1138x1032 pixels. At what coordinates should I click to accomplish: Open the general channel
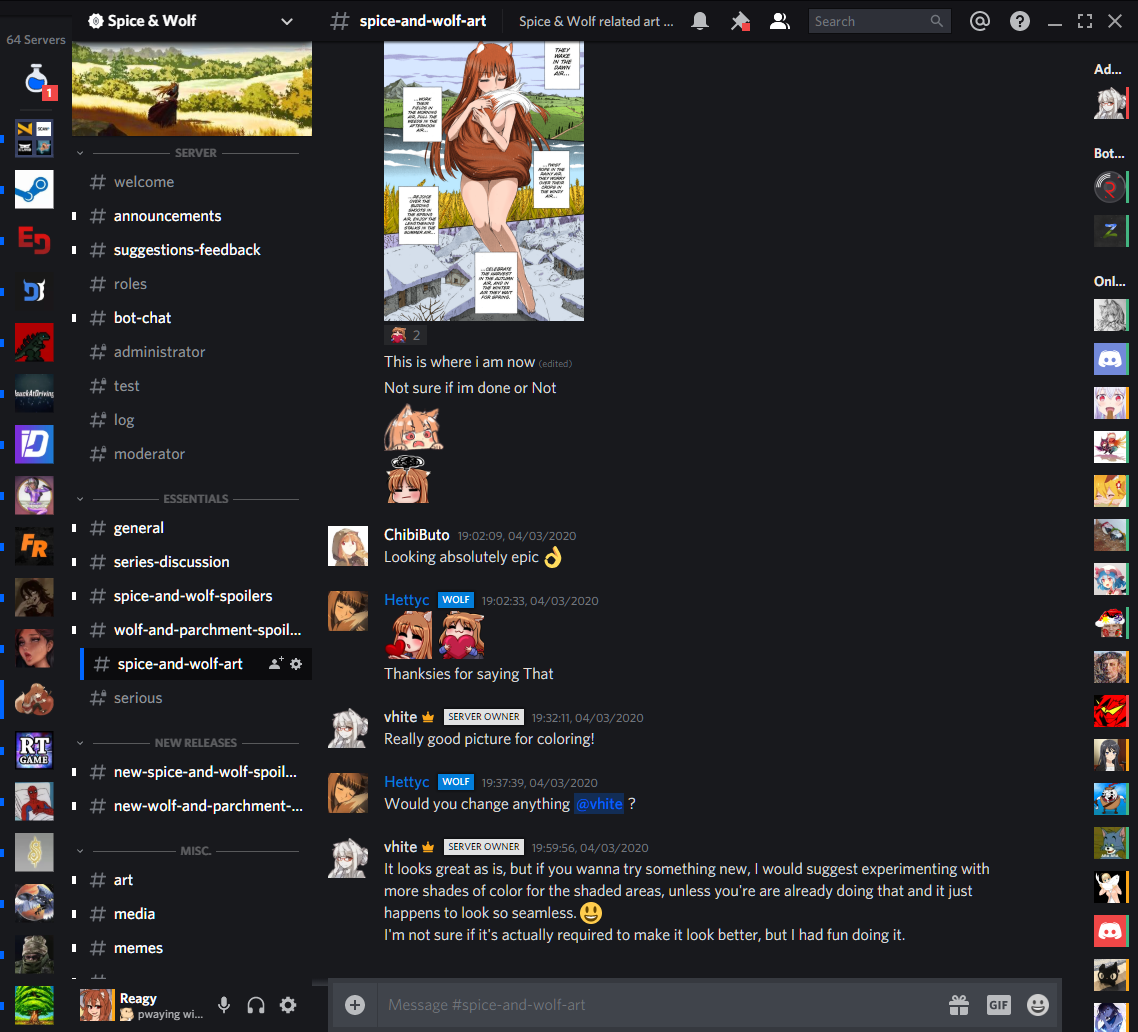(x=195, y=528)
